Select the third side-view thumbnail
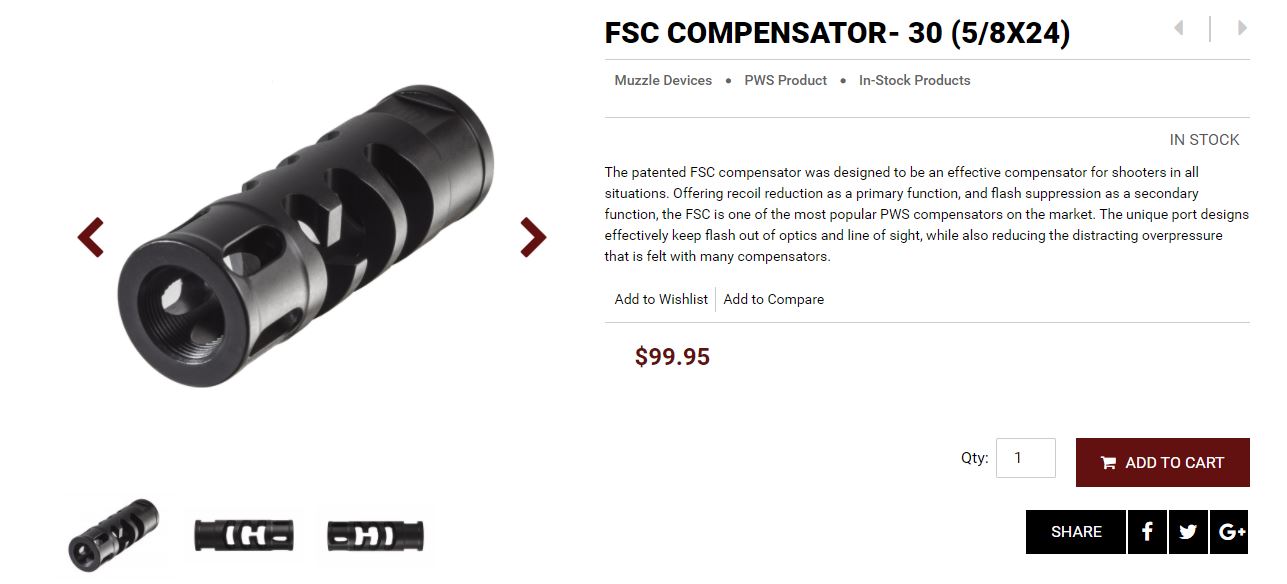Screen dimensions: 1287x584 [375, 536]
